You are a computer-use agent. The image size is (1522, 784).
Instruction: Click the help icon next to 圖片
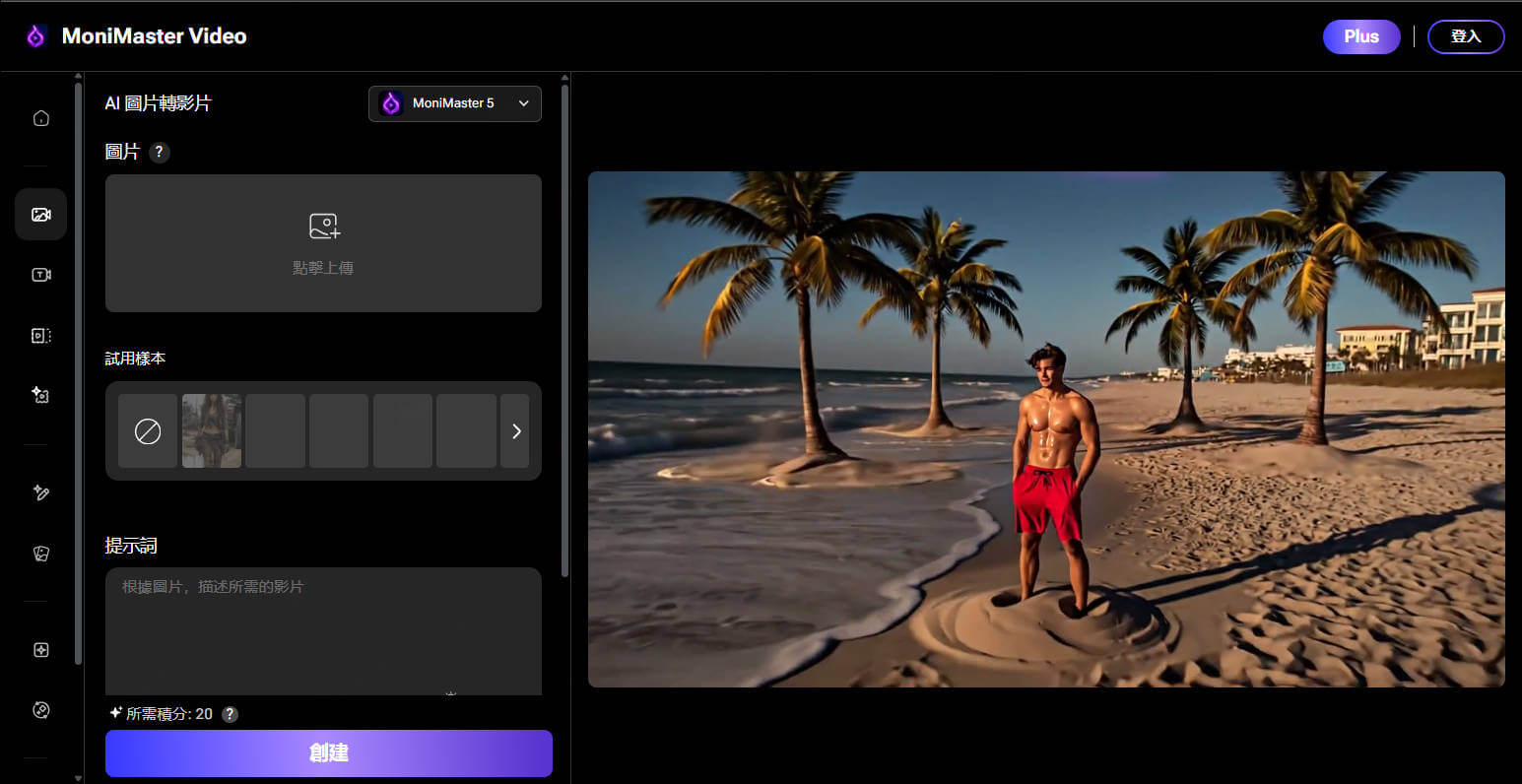point(160,152)
